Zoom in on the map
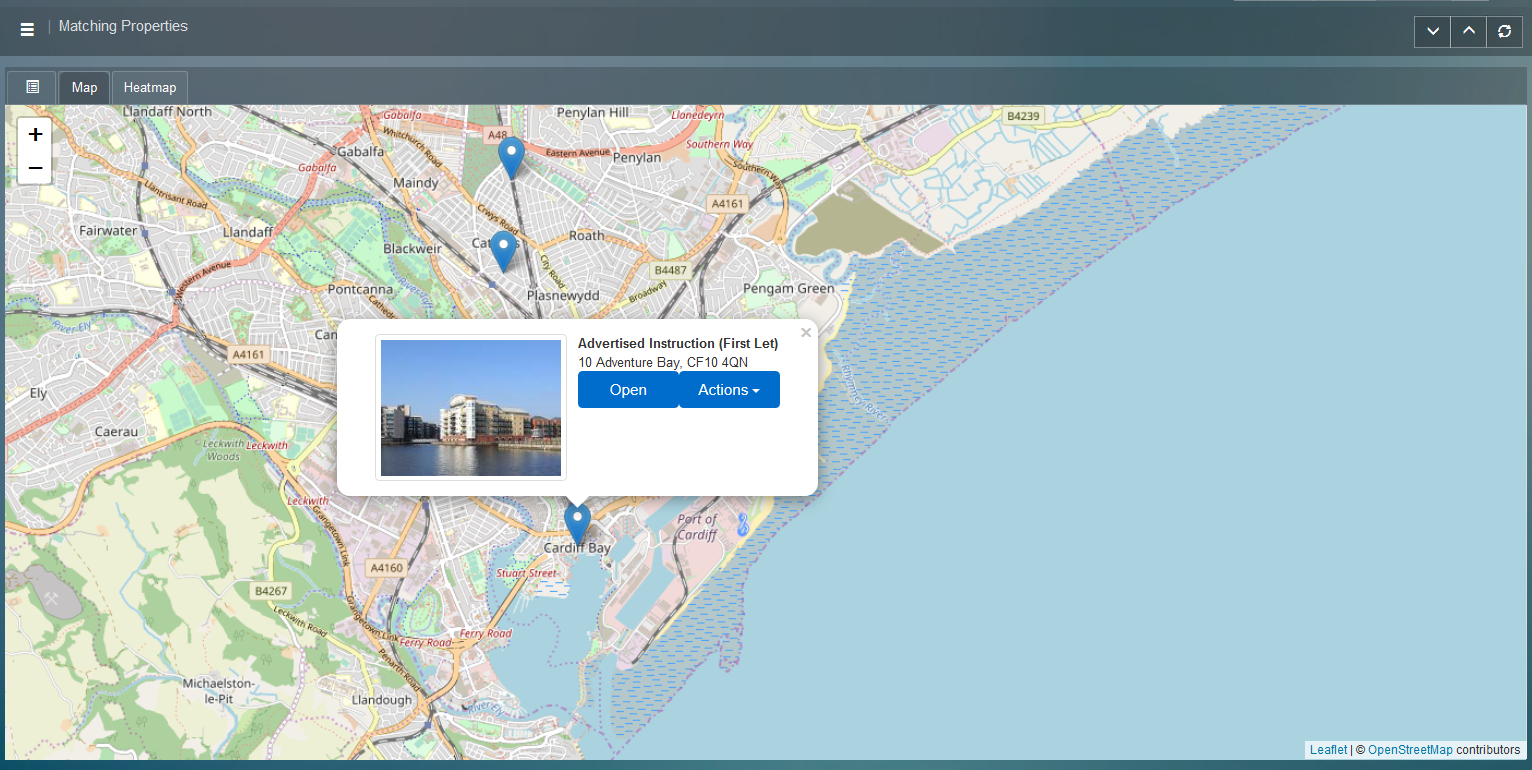1532x770 pixels. (35, 135)
